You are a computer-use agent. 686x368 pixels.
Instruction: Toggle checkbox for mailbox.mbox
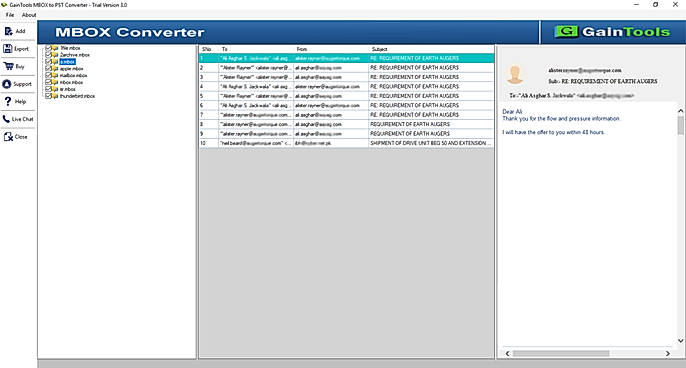49,75
